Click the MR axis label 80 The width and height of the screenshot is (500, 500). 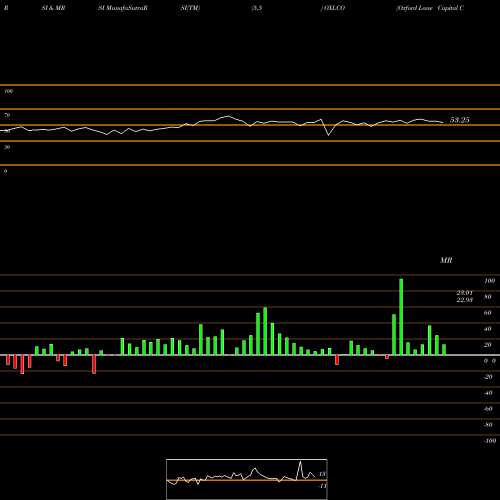pos(488,297)
